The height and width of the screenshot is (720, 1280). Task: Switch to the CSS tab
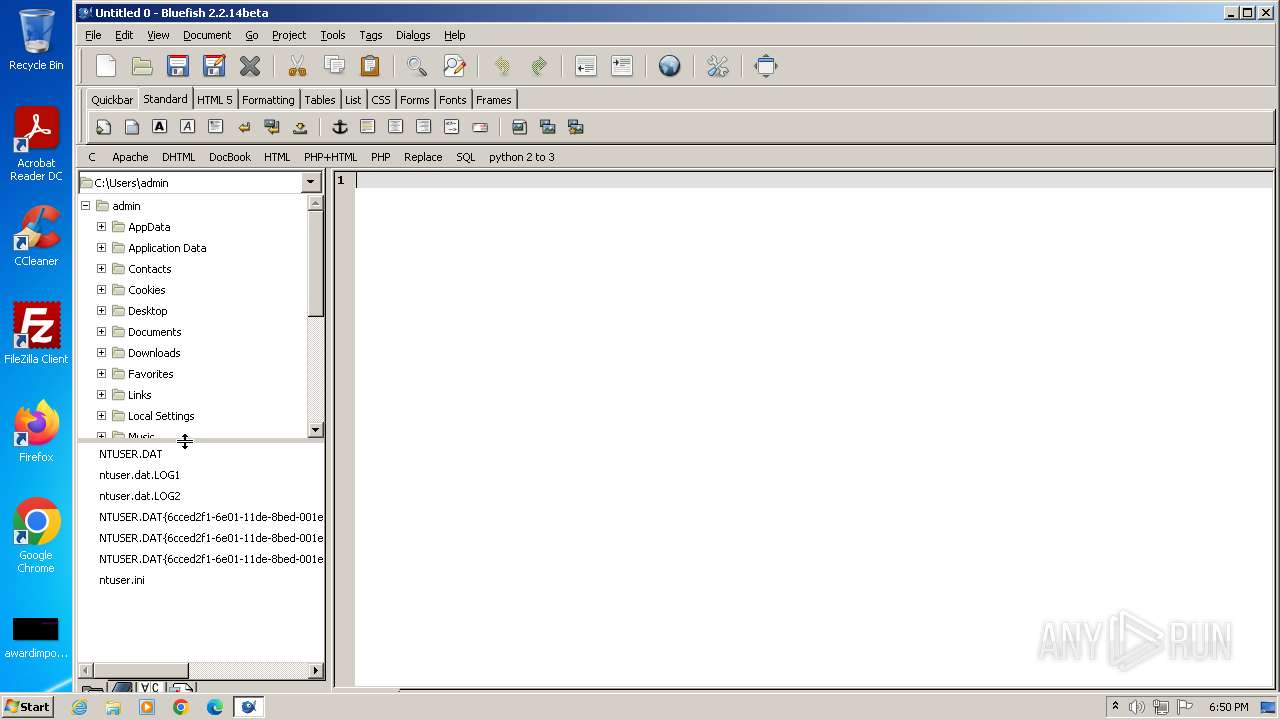[x=381, y=100]
